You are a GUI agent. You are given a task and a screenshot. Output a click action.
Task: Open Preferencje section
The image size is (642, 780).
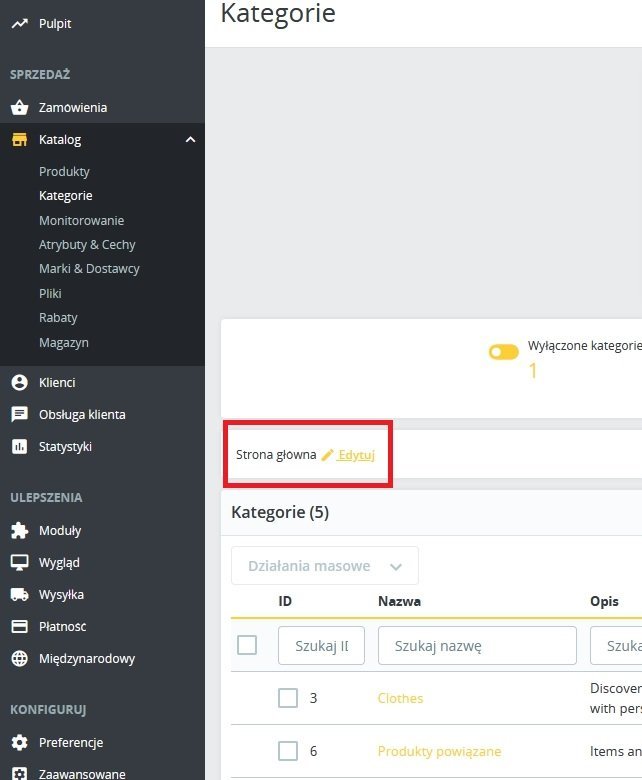pos(71,743)
